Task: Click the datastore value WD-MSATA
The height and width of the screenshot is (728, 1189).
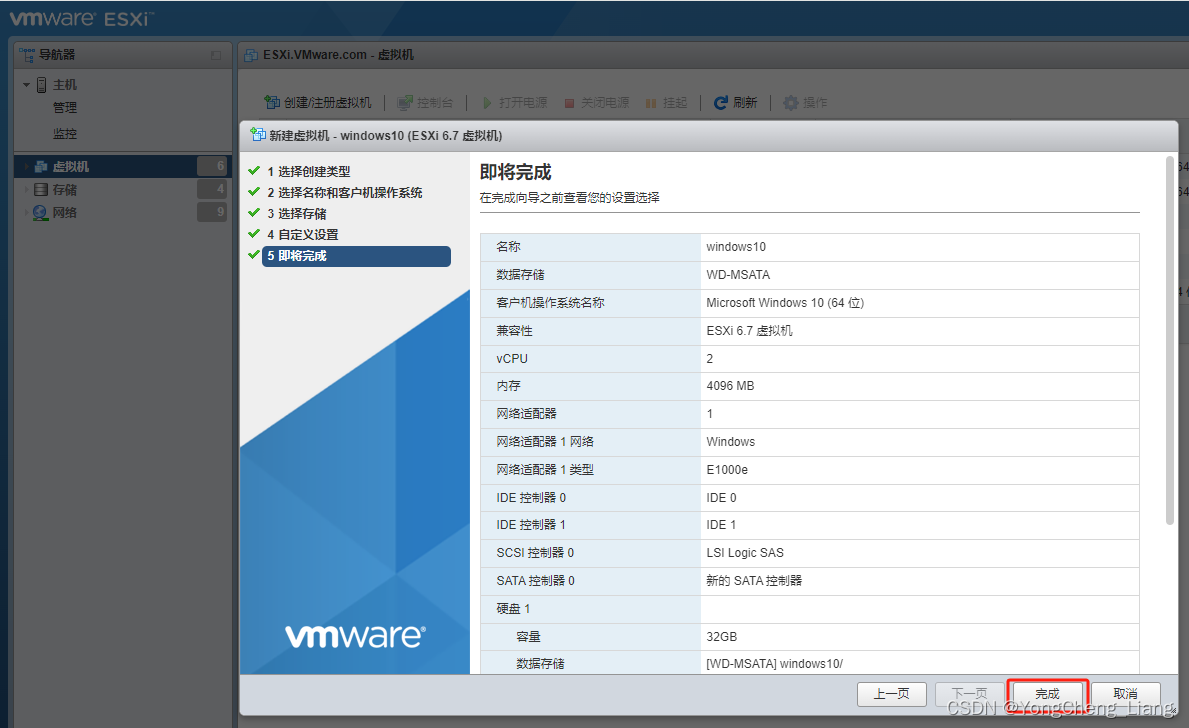Action: (738, 275)
